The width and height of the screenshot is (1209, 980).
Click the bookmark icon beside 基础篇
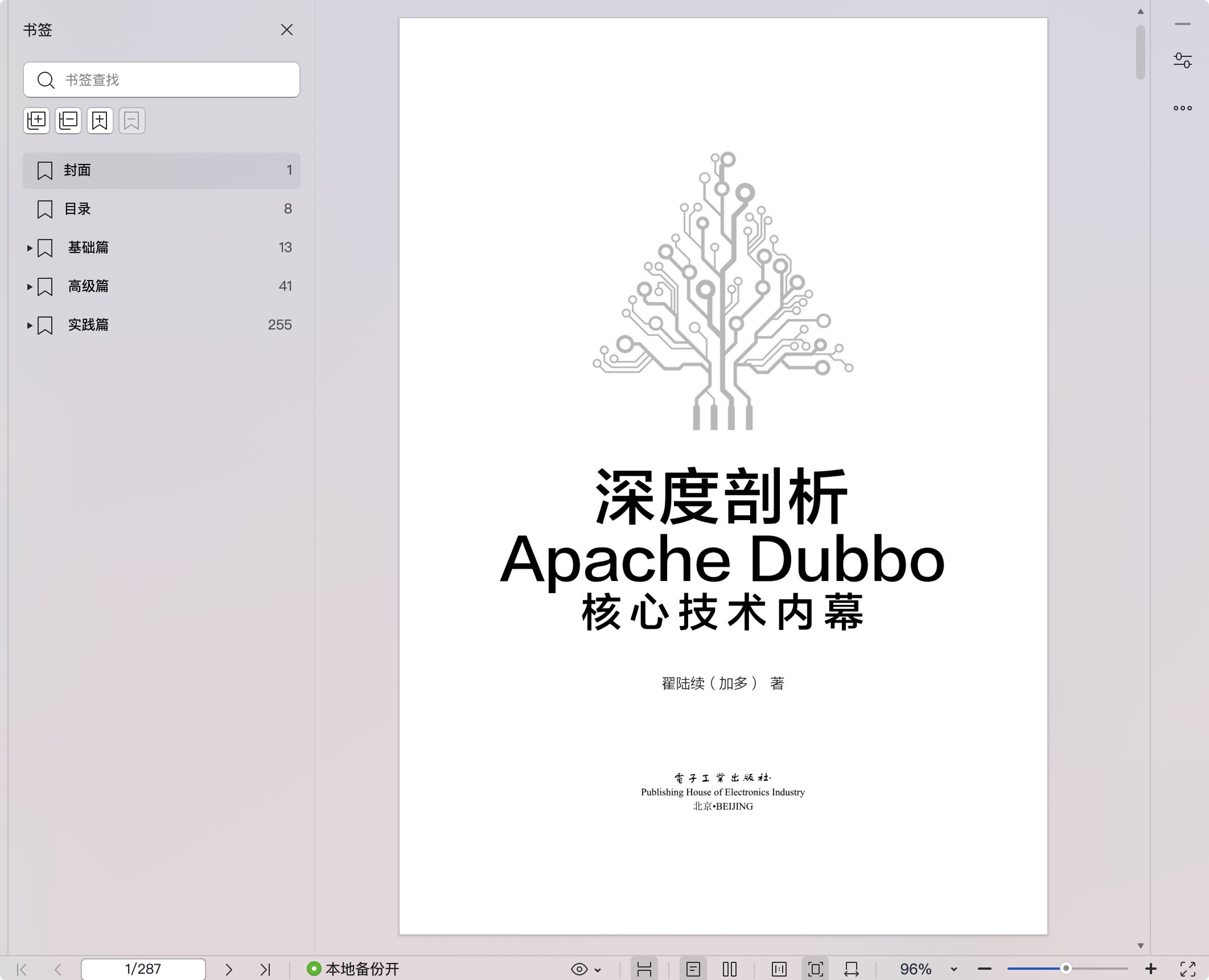point(45,248)
